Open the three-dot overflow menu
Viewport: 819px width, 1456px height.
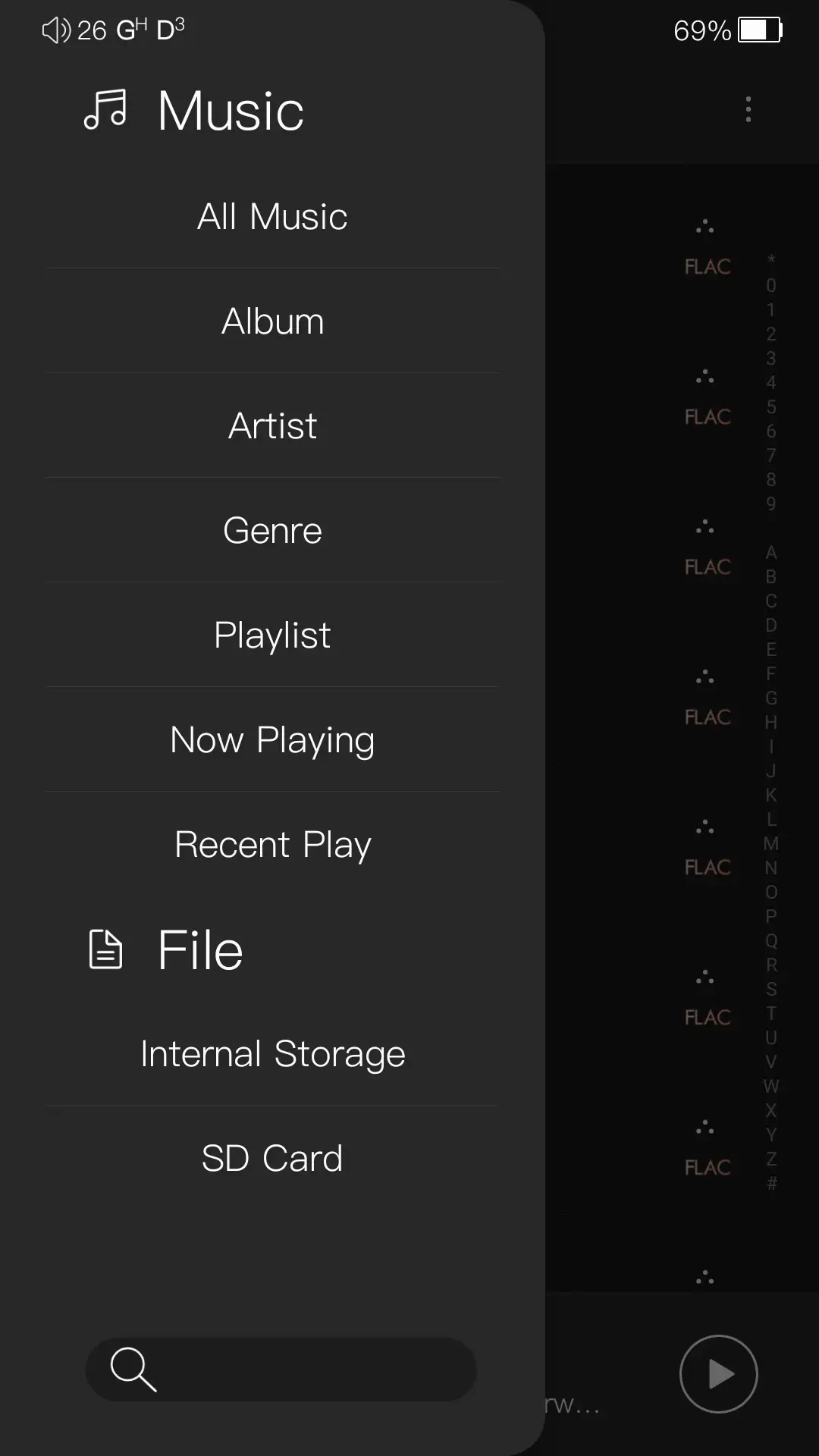click(748, 109)
